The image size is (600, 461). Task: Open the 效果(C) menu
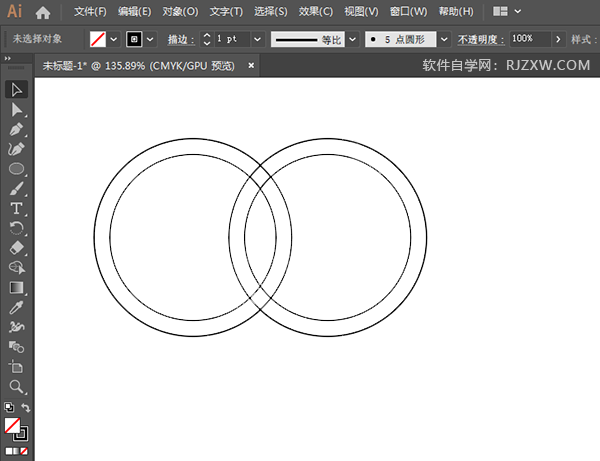pos(316,11)
